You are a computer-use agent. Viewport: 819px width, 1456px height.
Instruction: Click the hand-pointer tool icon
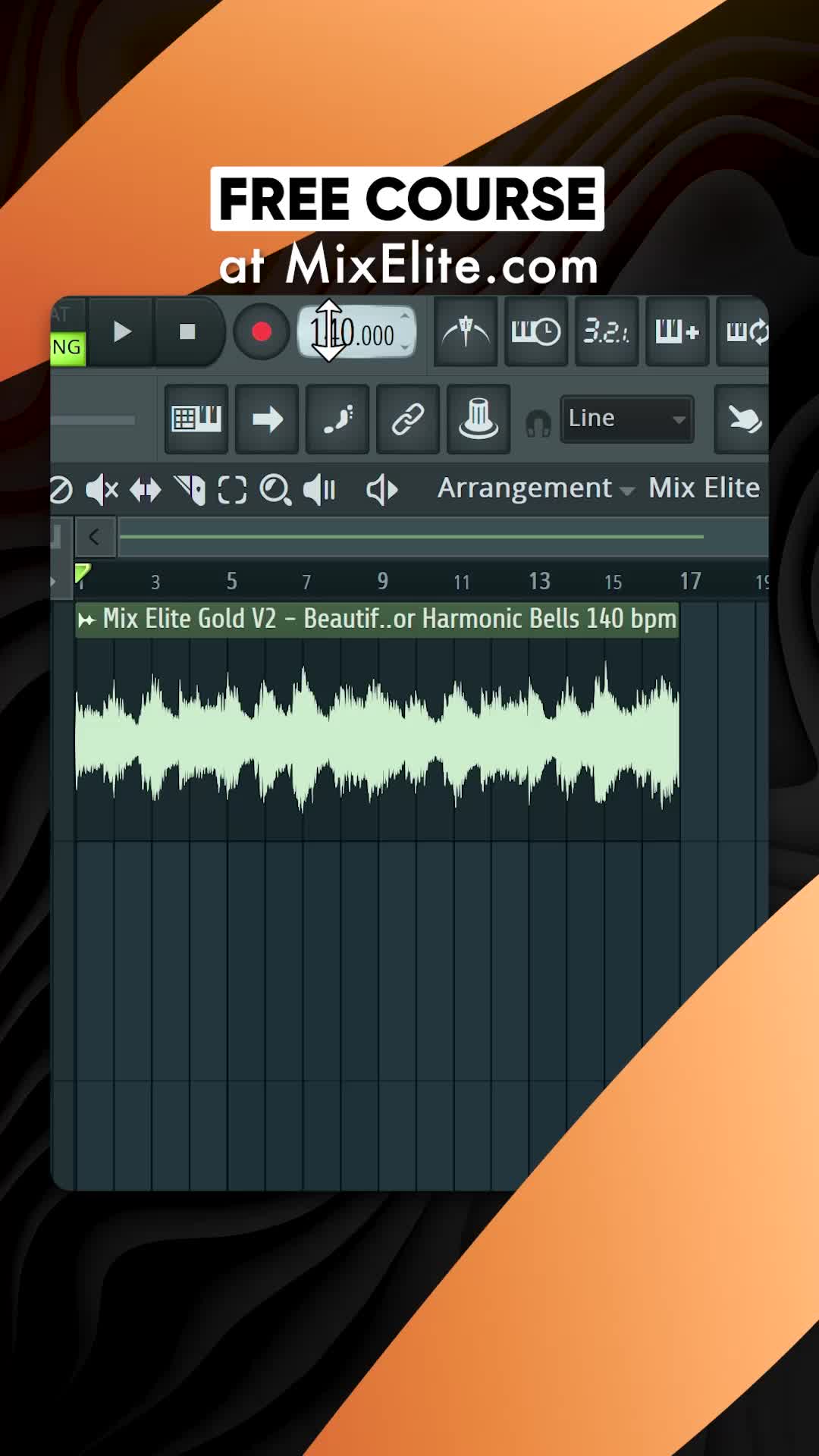click(x=743, y=419)
